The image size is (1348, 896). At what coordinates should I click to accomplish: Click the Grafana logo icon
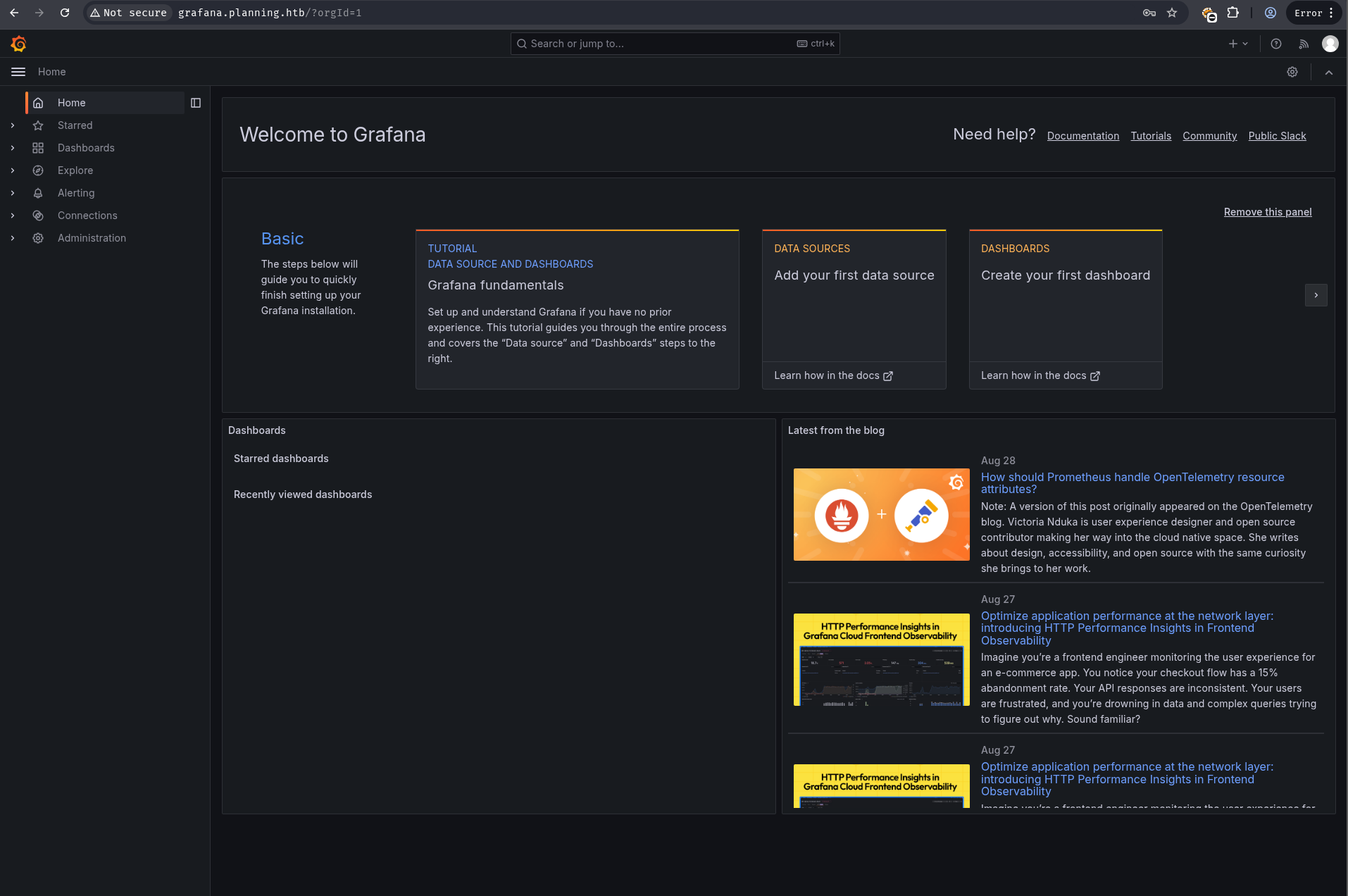(19, 44)
